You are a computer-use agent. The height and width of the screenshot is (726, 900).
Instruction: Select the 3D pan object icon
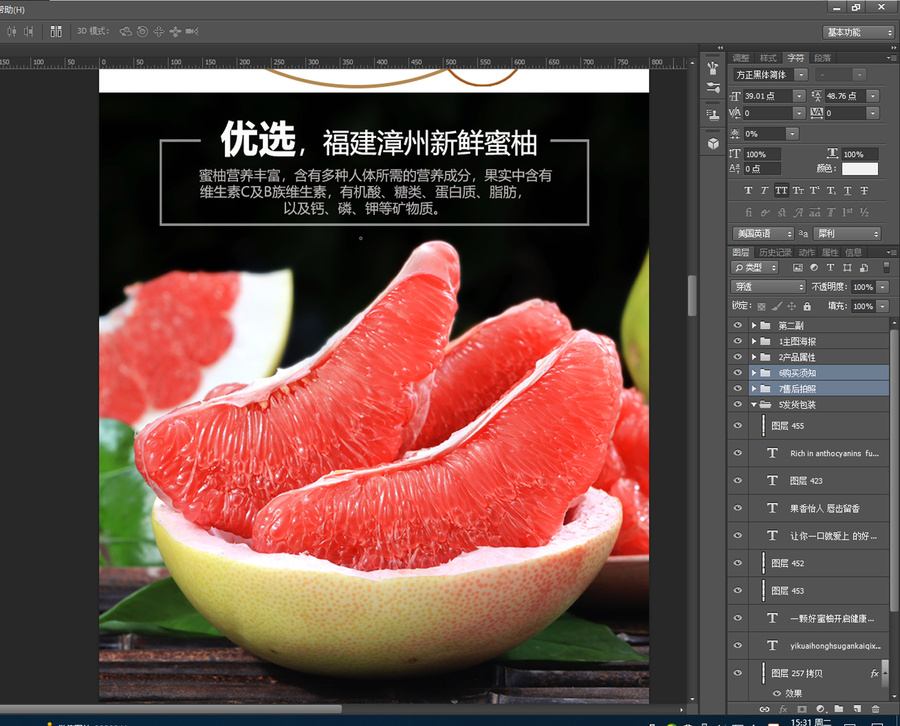click(159, 32)
